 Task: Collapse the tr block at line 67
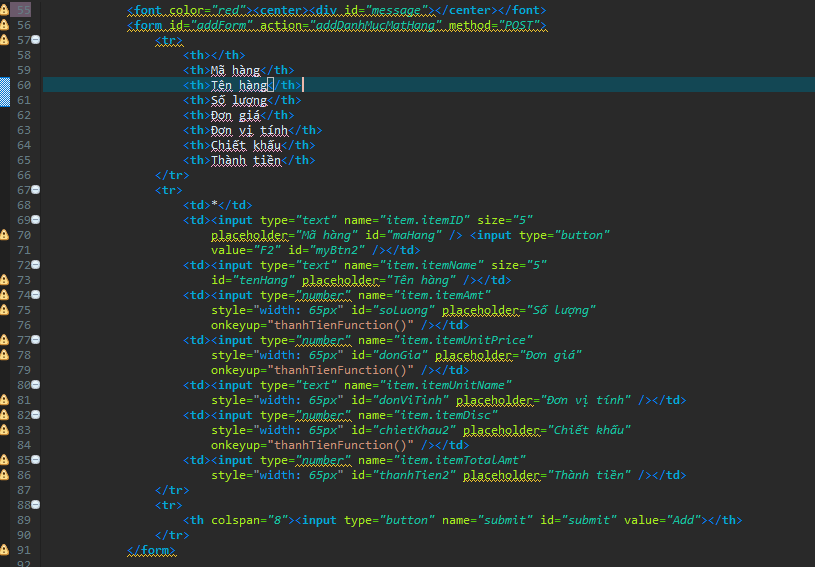[36, 190]
